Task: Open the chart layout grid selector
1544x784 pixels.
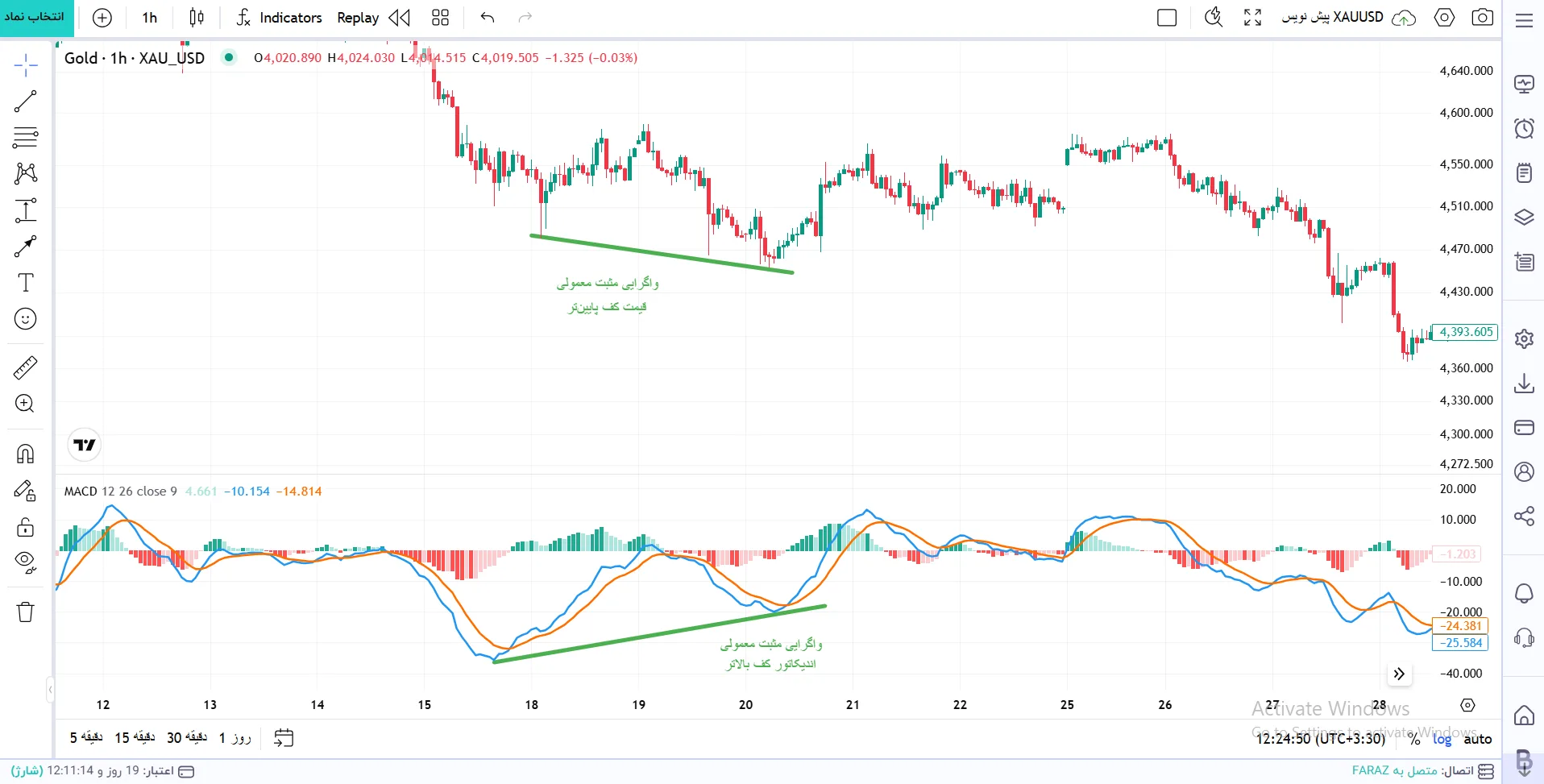Action: click(x=440, y=18)
